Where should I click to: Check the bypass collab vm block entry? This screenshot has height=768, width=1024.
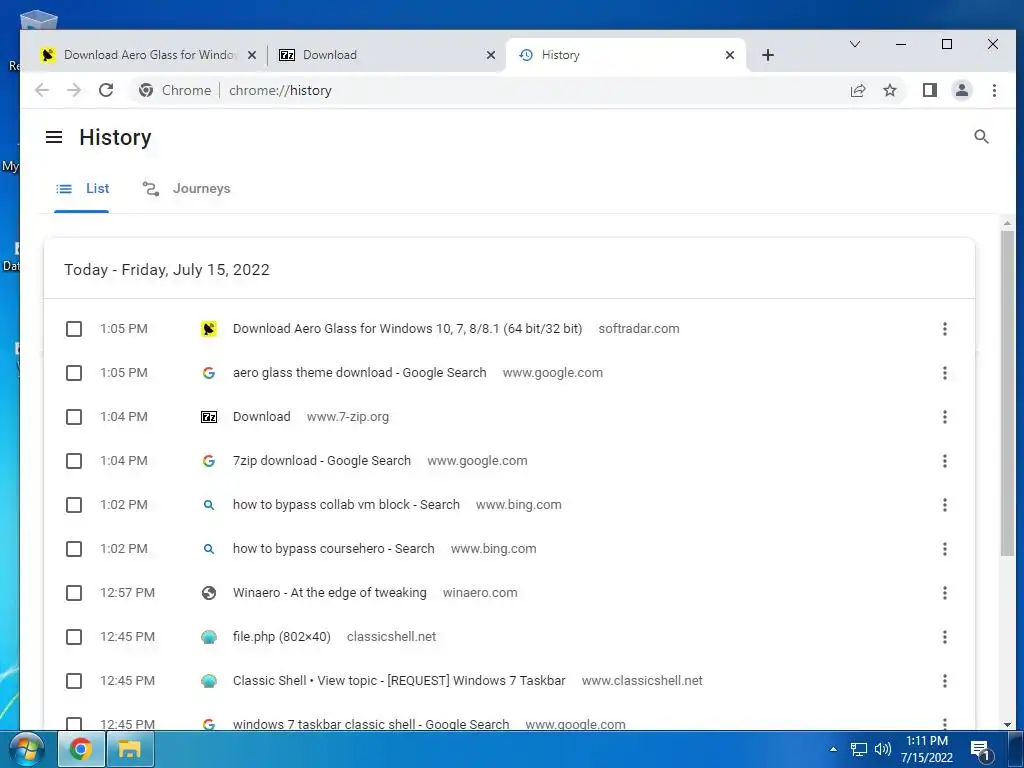click(74, 505)
